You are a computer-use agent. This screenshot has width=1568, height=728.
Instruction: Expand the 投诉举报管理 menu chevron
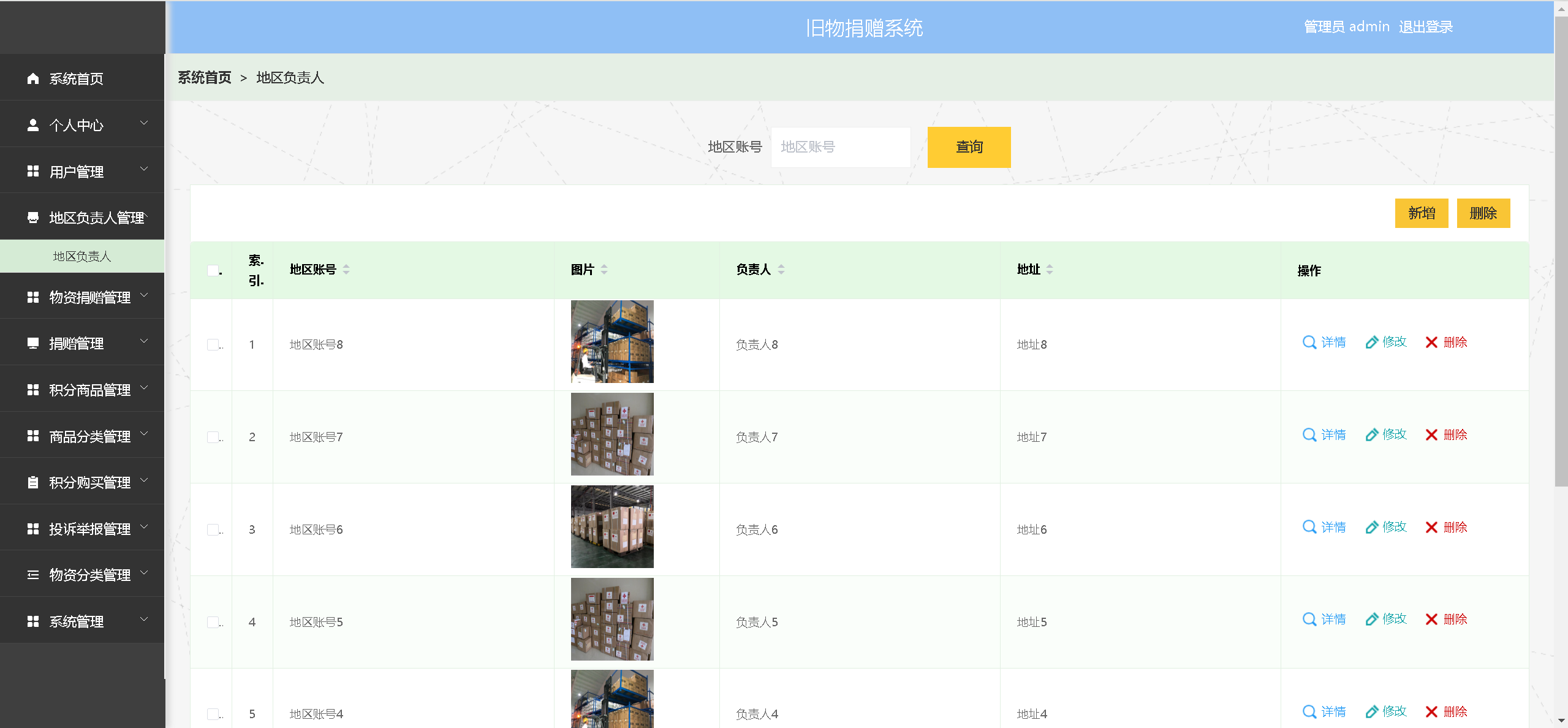pos(144,526)
